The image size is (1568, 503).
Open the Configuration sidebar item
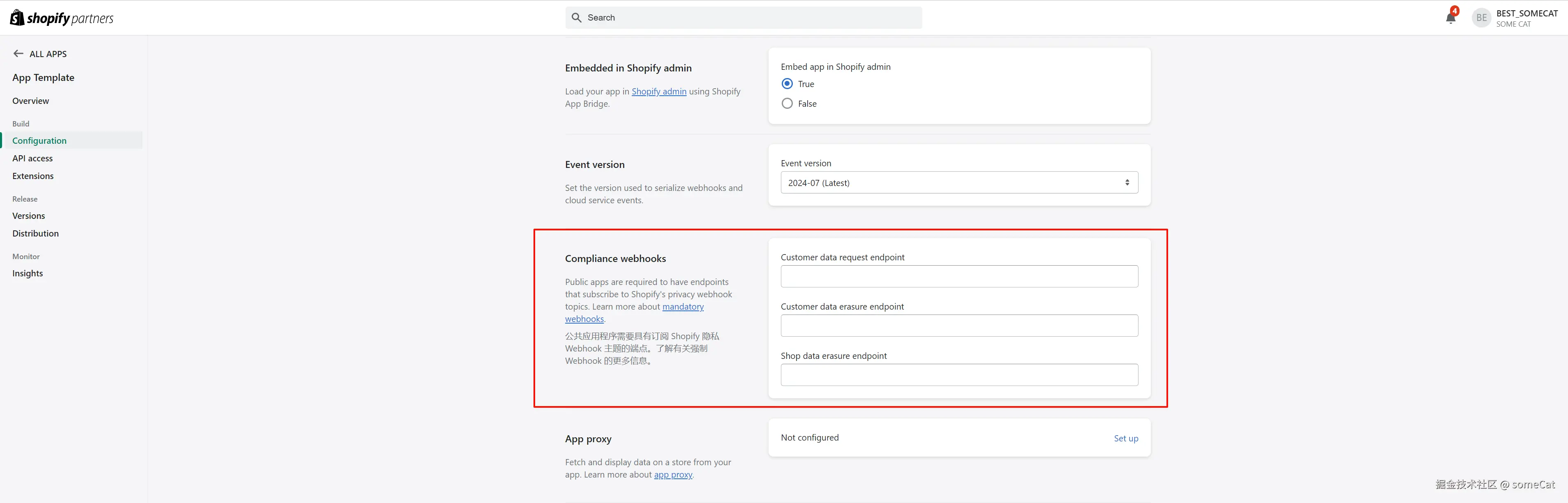(x=39, y=140)
